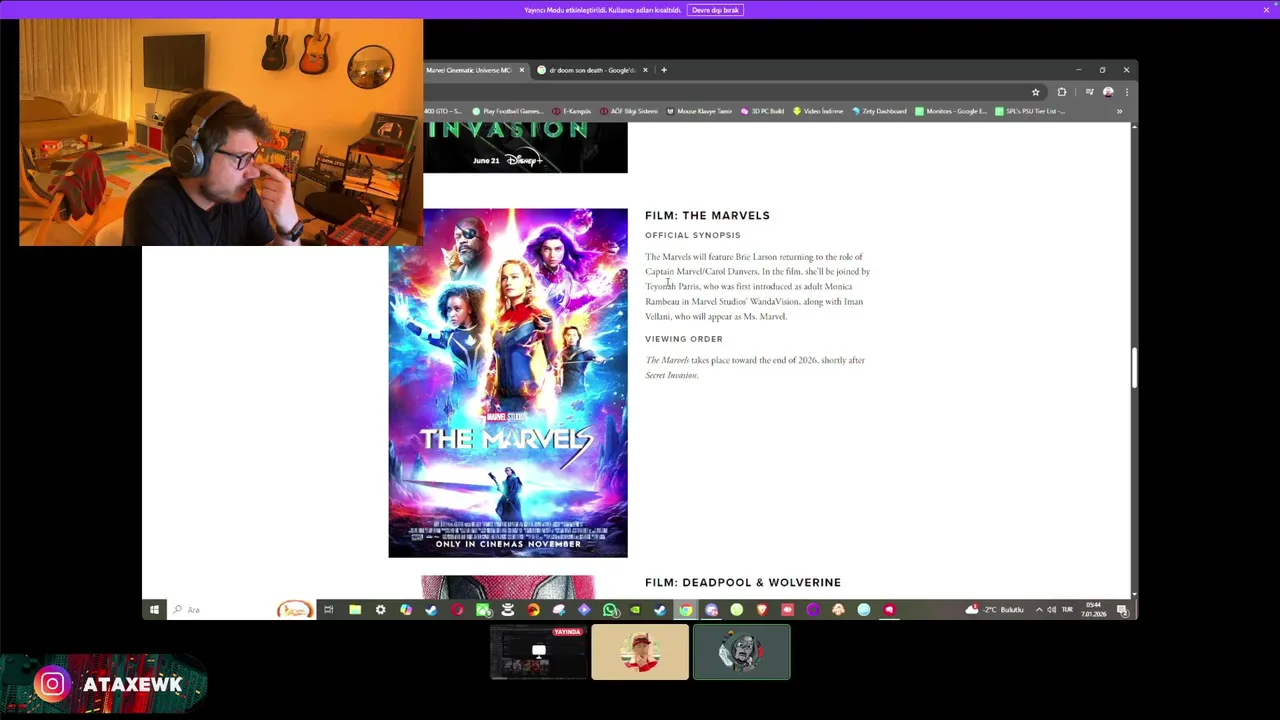Screen dimensions: 1280x720
Task: Dismiss the purple streamer mode banner
Action: click(x=1266, y=10)
